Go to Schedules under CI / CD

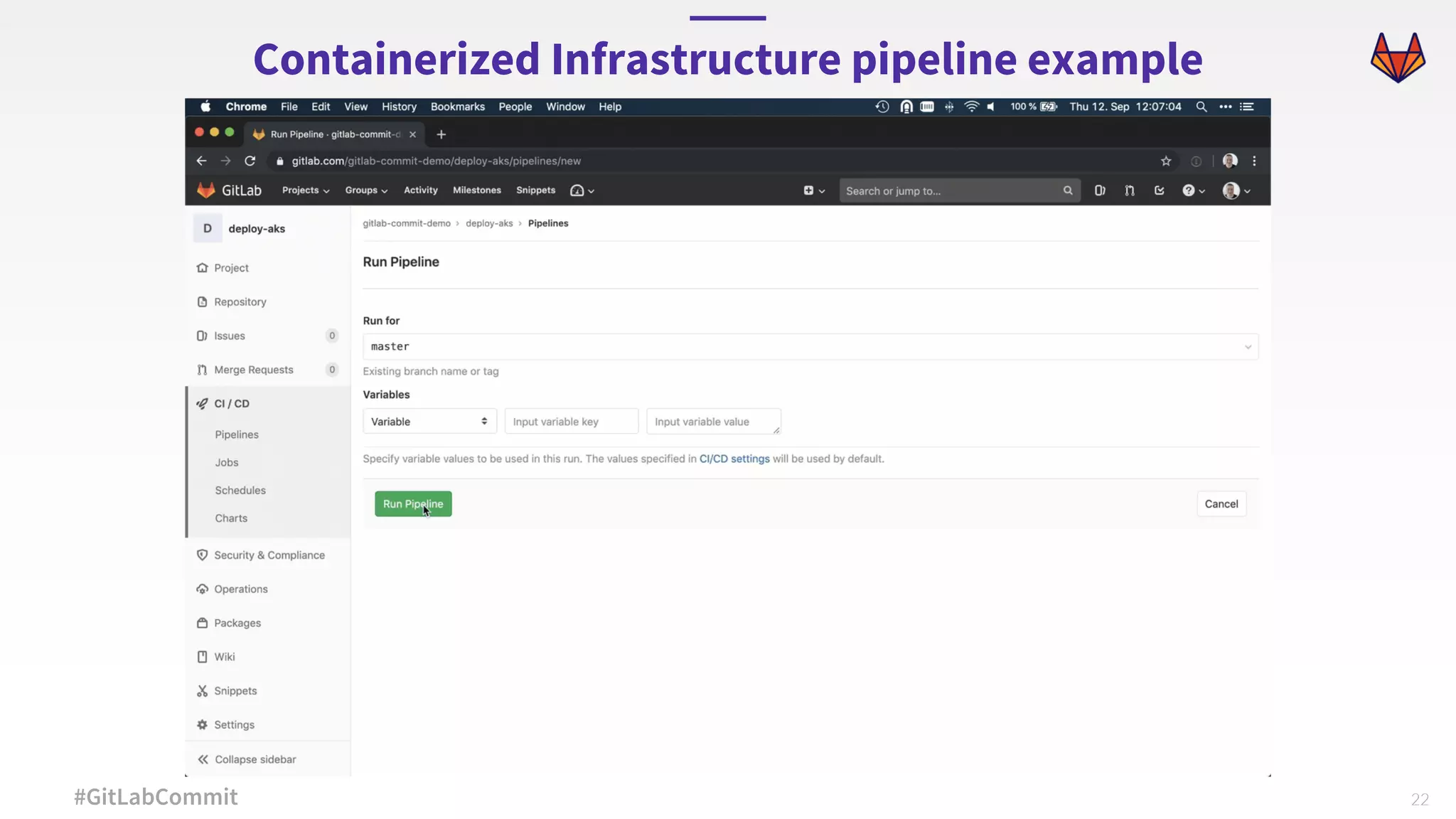[240, 491]
